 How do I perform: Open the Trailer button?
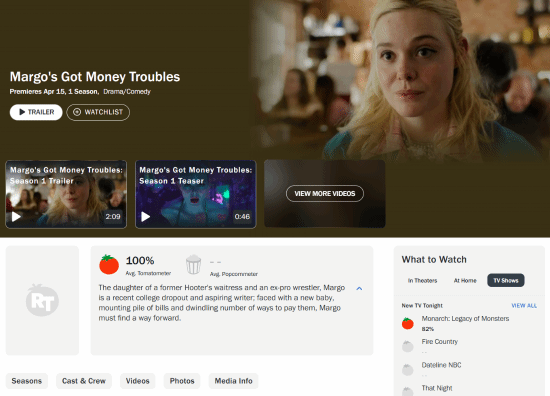[x=36, y=112]
